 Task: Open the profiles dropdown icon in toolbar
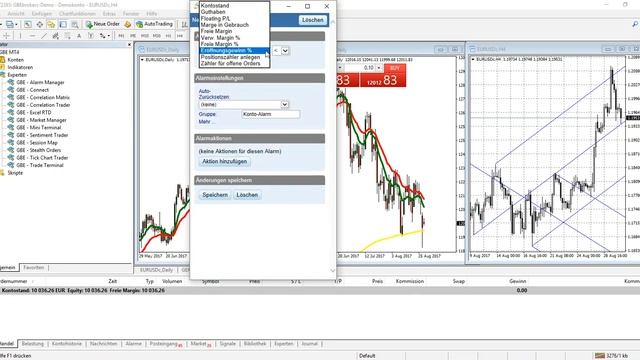(x=11, y=24)
